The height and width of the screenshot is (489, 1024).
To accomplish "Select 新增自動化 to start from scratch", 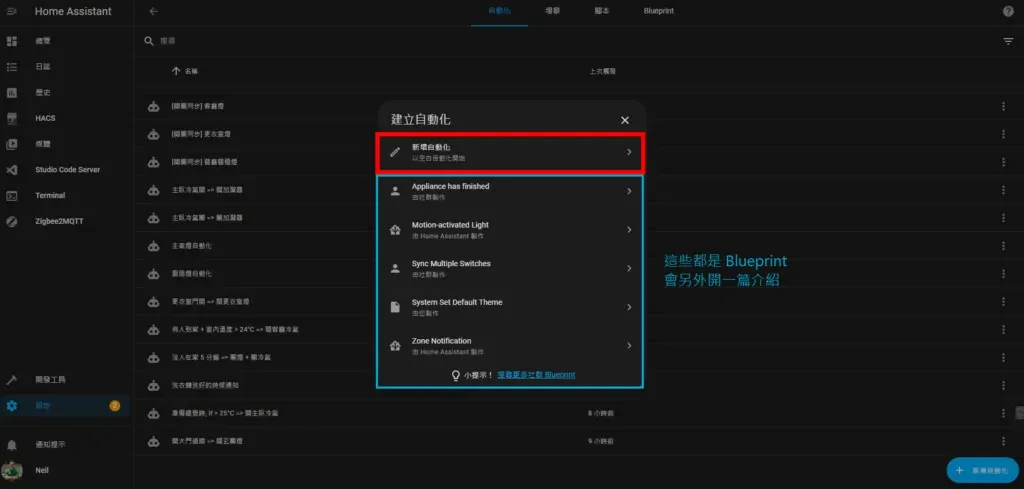I will [x=510, y=152].
